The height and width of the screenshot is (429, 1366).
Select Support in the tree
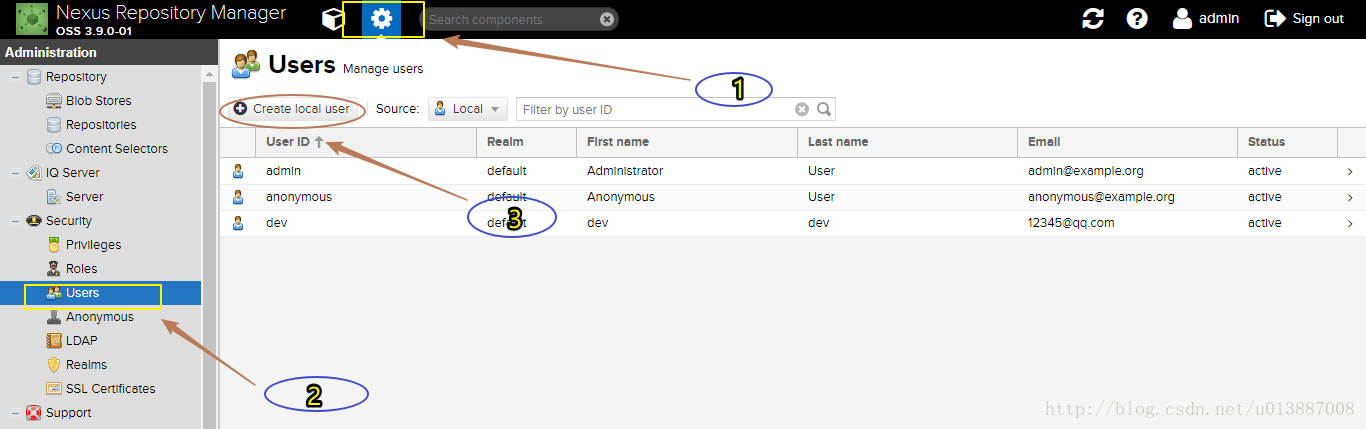[x=68, y=413]
